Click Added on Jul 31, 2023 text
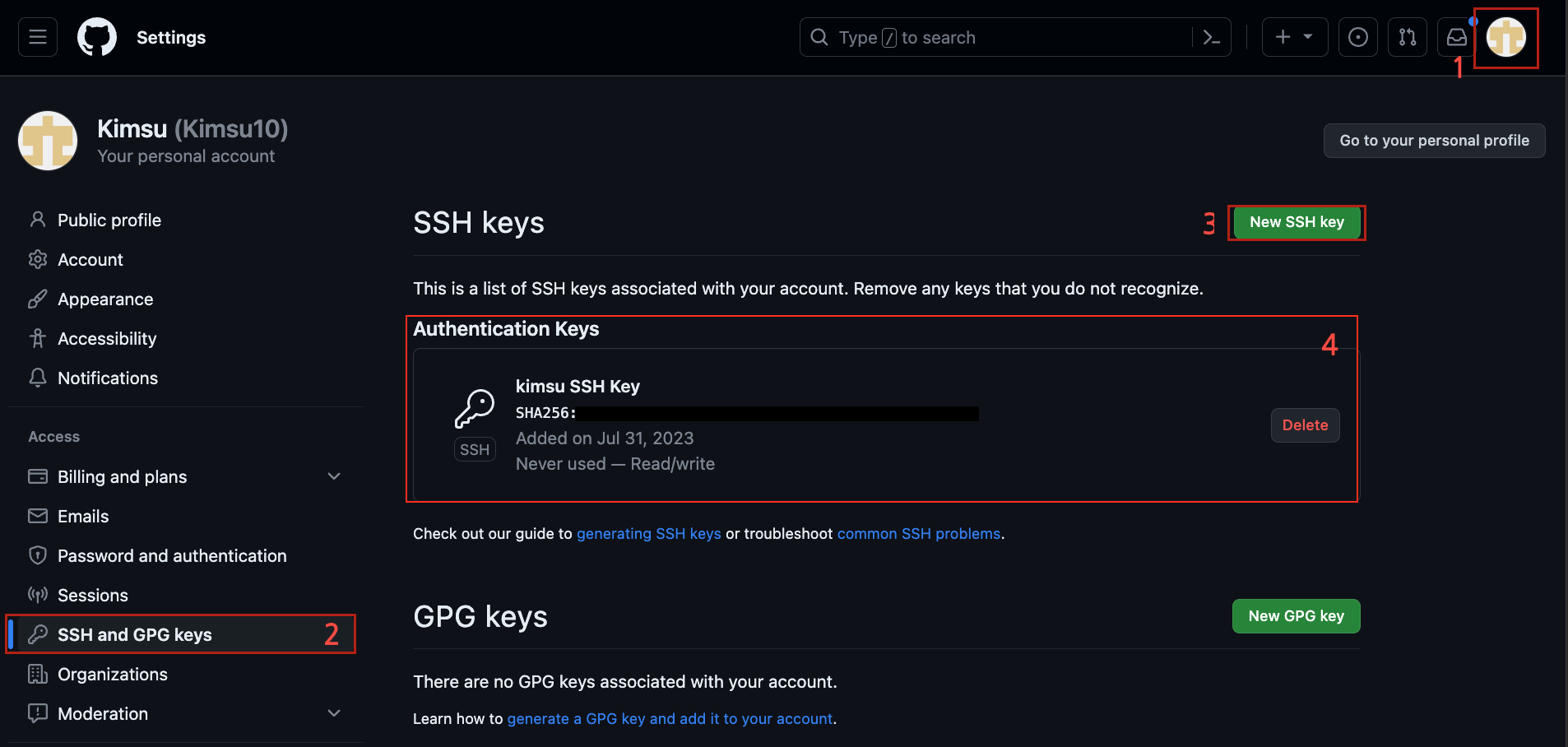The image size is (1568, 747). pos(605,438)
